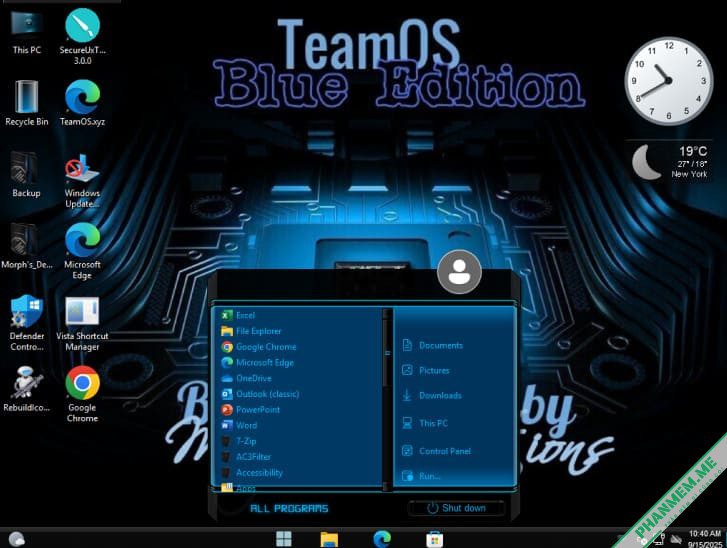Viewport: 727px width, 548px height.
Task: Click the user account avatar in Start menu
Action: [459, 272]
